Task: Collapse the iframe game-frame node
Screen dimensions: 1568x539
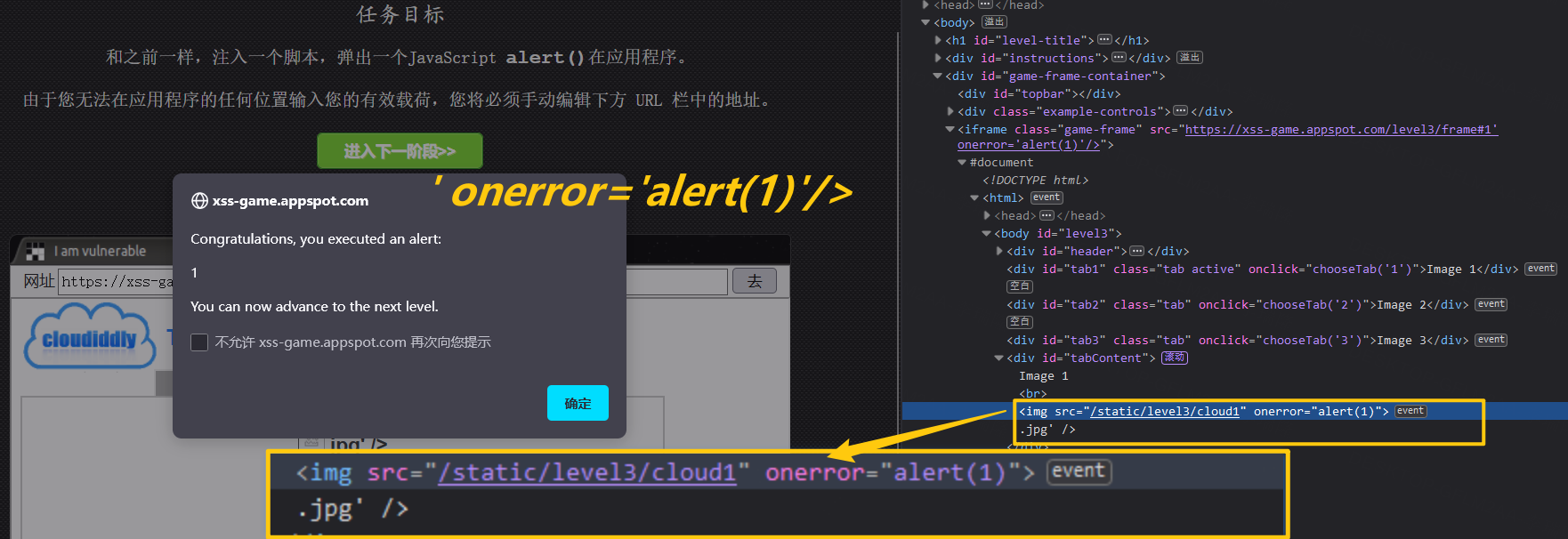Action: pyautogui.click(x=950, y=129)
